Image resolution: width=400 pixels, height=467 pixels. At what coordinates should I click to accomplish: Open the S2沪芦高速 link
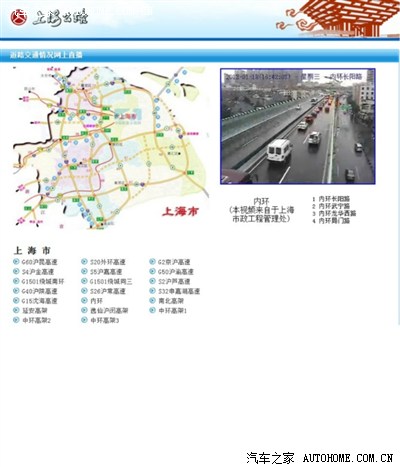174,281
